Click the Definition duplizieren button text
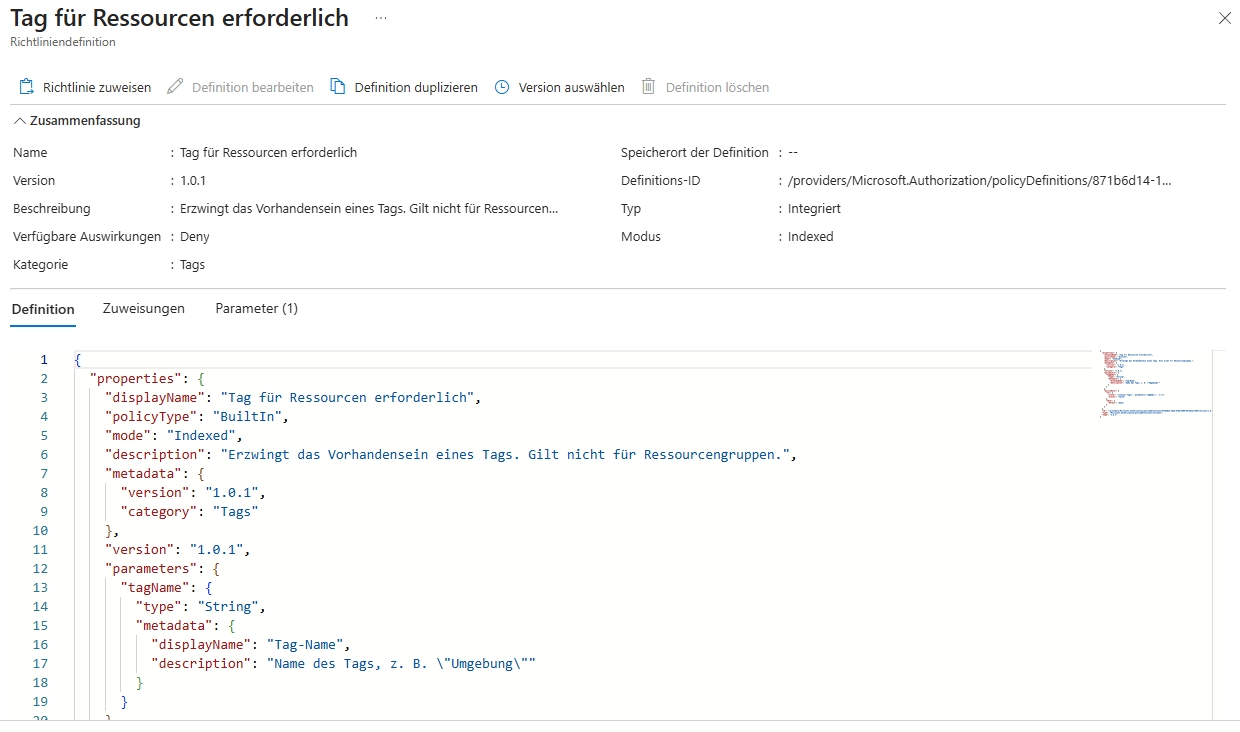Screen dimensions: 1240x732 coord(416,87)
